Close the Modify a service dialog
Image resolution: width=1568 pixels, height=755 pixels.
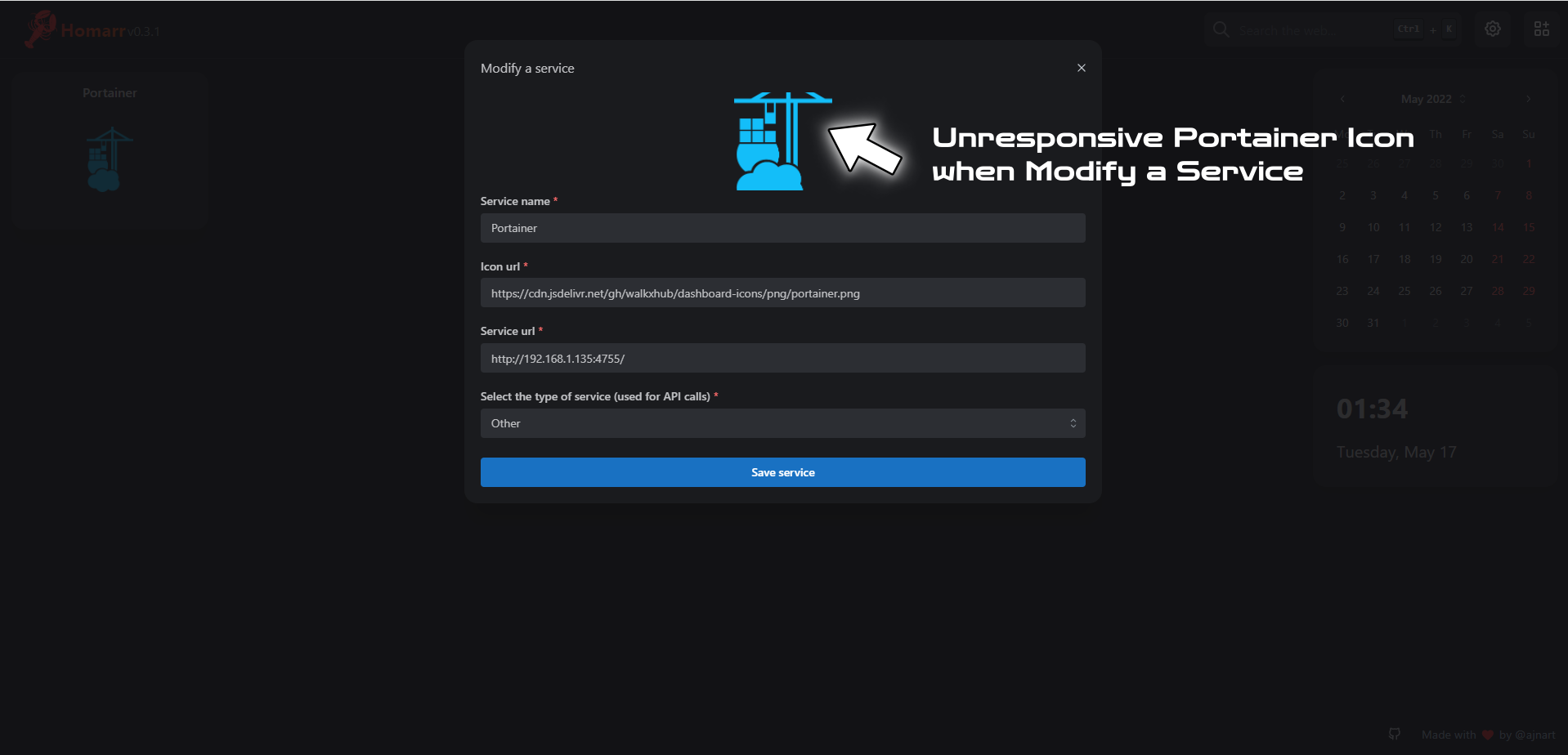(1081, 68)
